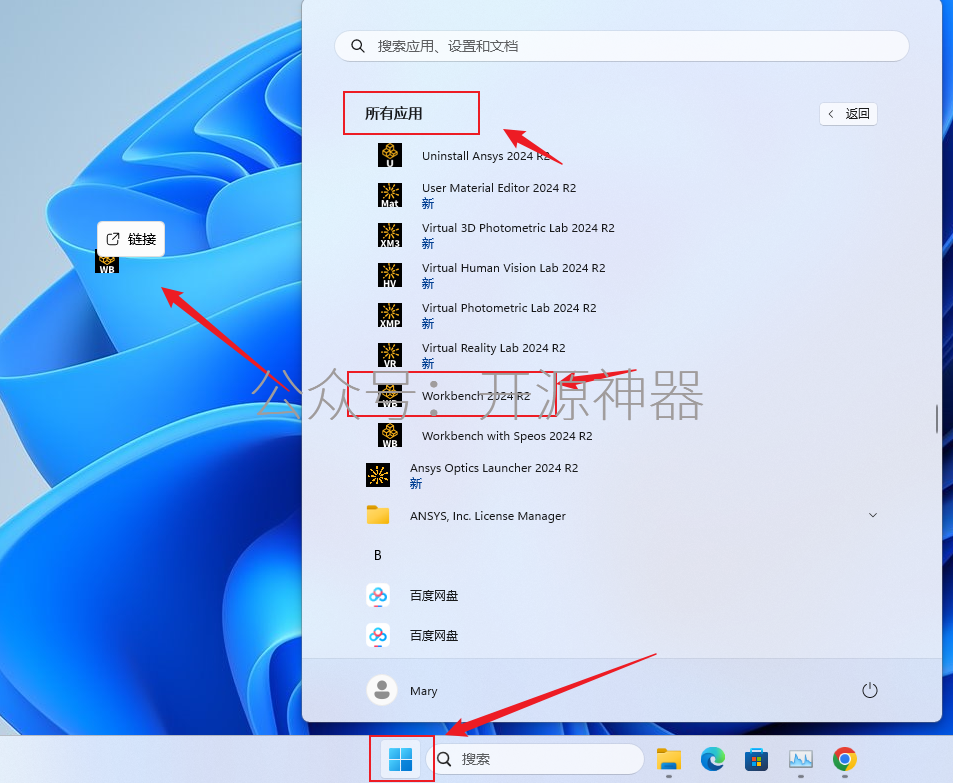Screen dimensions: 953x783
Task: Open File Explorer from taskbar
Action: point(669,759)
